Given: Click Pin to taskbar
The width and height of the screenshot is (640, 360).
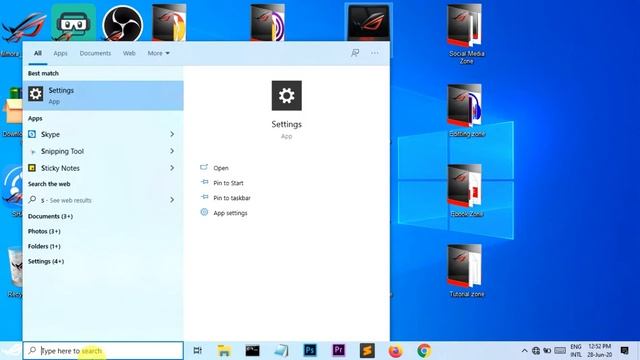Looking at the screenshot, I should 232,198.
